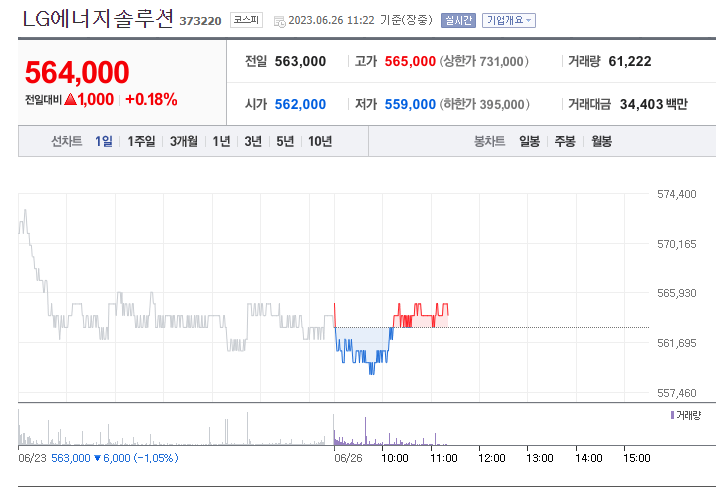Click the 06/23 closing summary 563,000 ▼6,000
The width and height of the screenshot is (716, 487).
(x=115, y=458)
